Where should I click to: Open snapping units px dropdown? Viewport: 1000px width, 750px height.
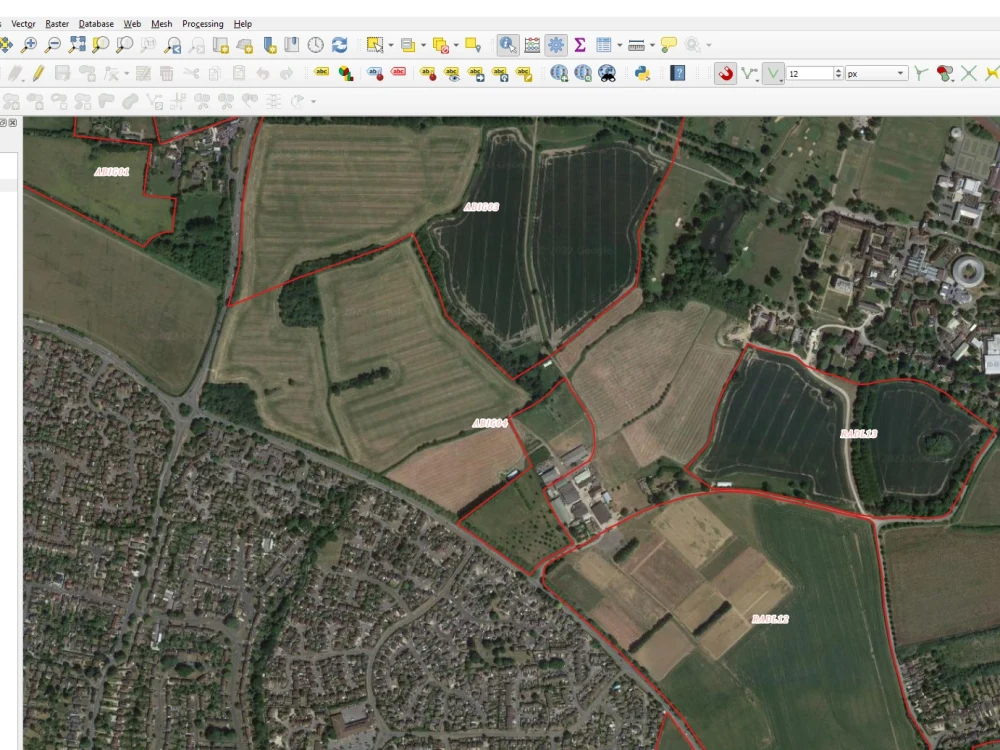[x=876, y=73]
